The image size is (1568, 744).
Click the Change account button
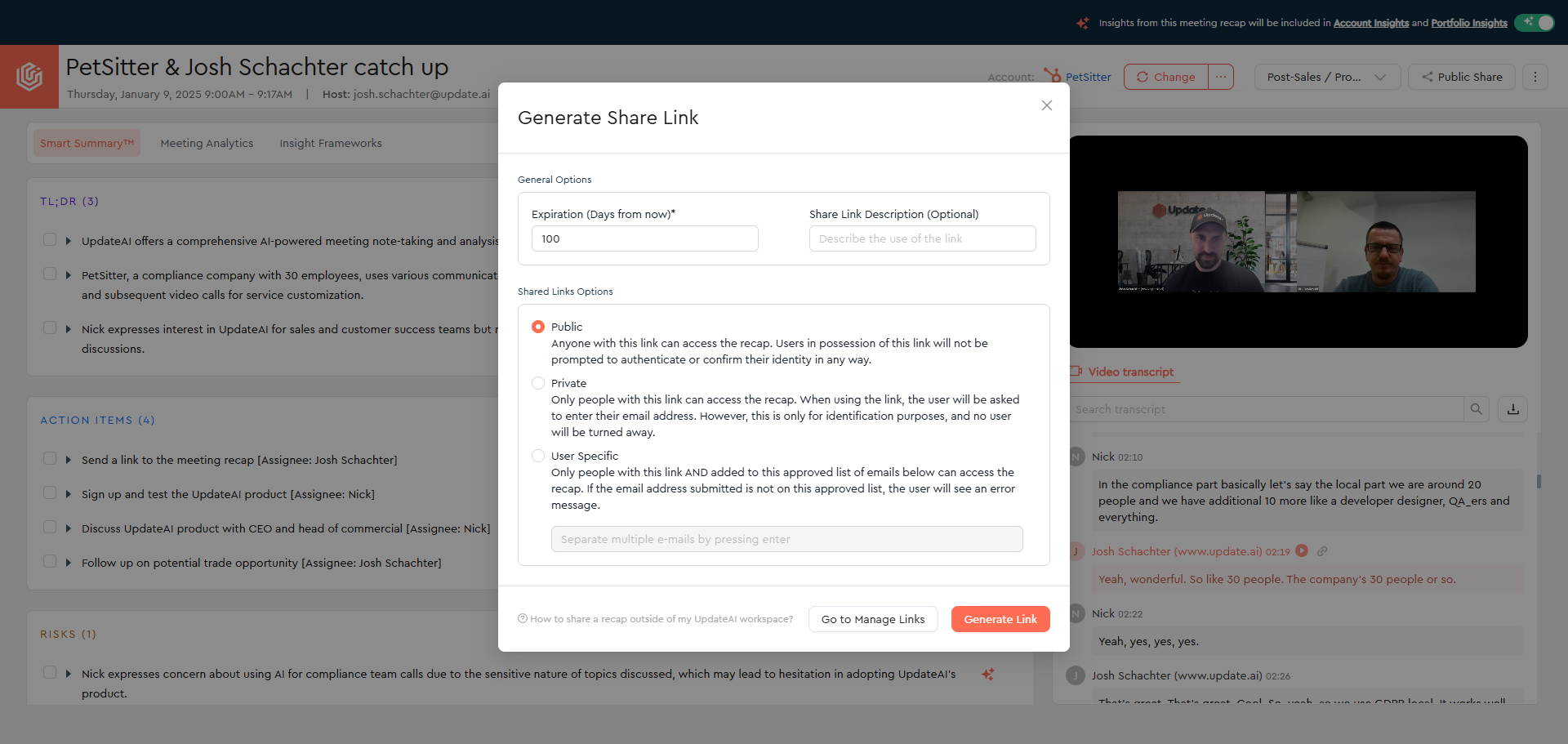[1166, 77]
